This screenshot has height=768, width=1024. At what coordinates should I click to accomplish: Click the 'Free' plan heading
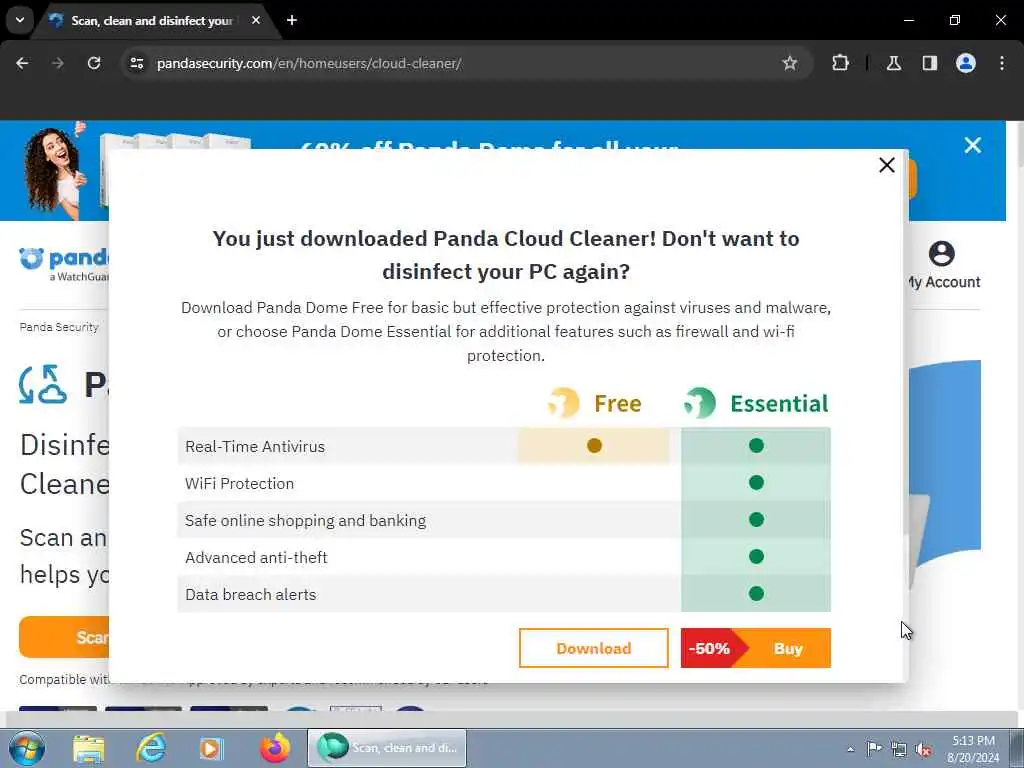tap(618, 404)
